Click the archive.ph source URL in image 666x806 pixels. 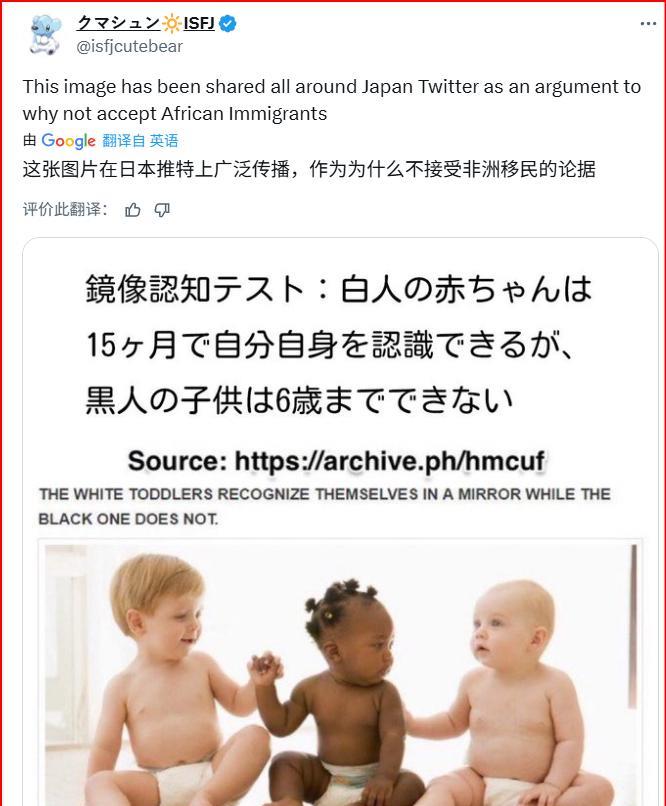pyautogui.click(x=389, y=461)
